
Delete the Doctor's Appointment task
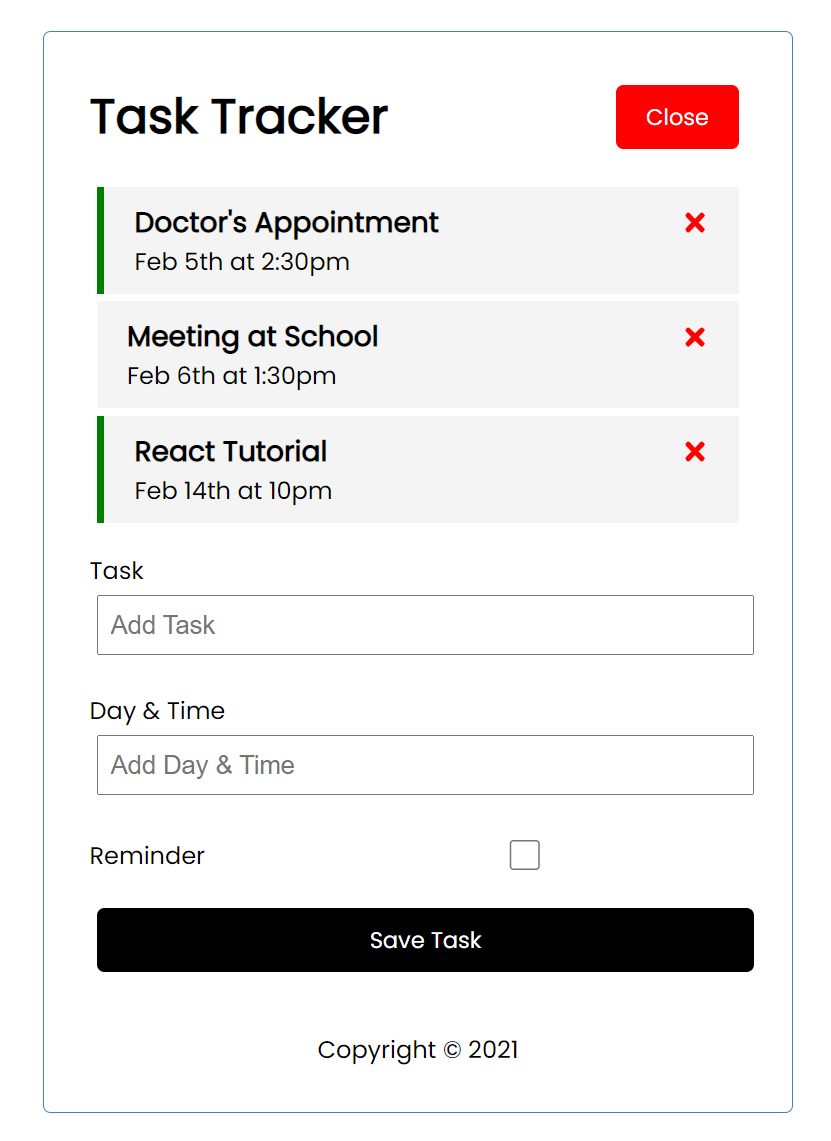695,223
